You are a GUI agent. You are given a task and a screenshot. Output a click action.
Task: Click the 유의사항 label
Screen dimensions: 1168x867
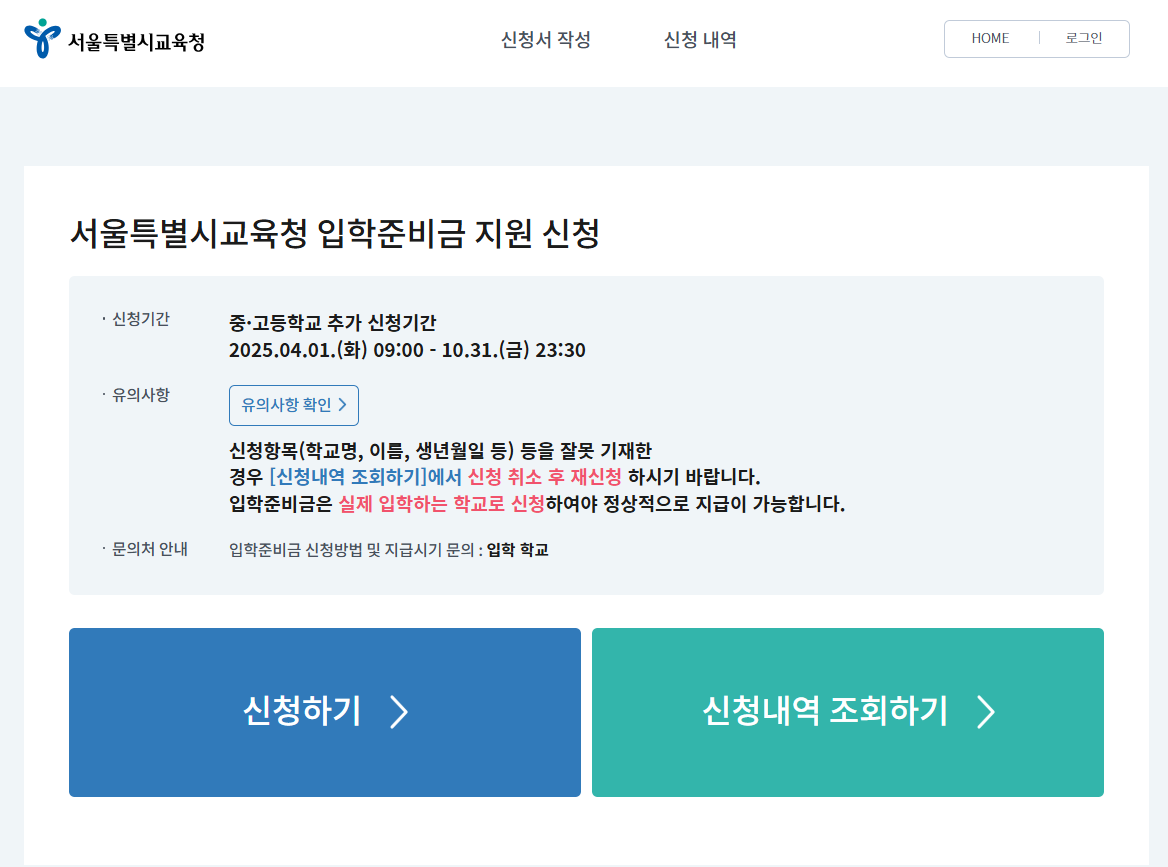[141, 396]
